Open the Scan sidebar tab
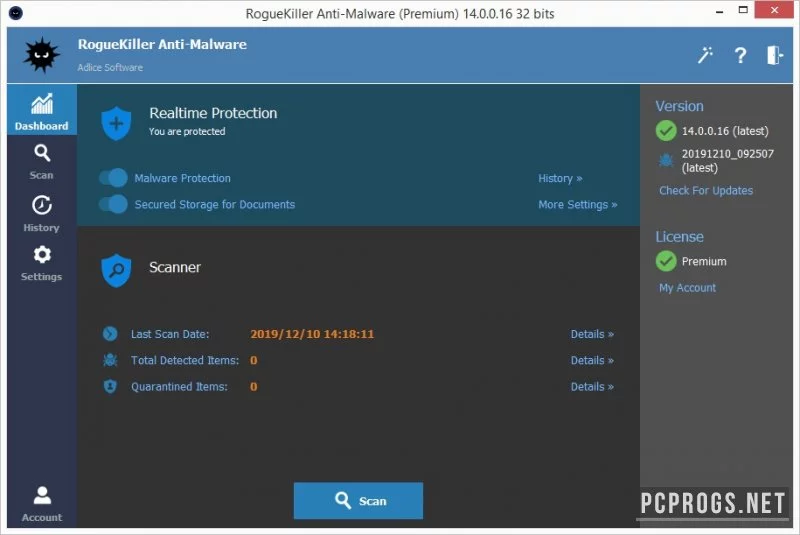This screenshot has width=800, height=535. click(x=42, y=162)
